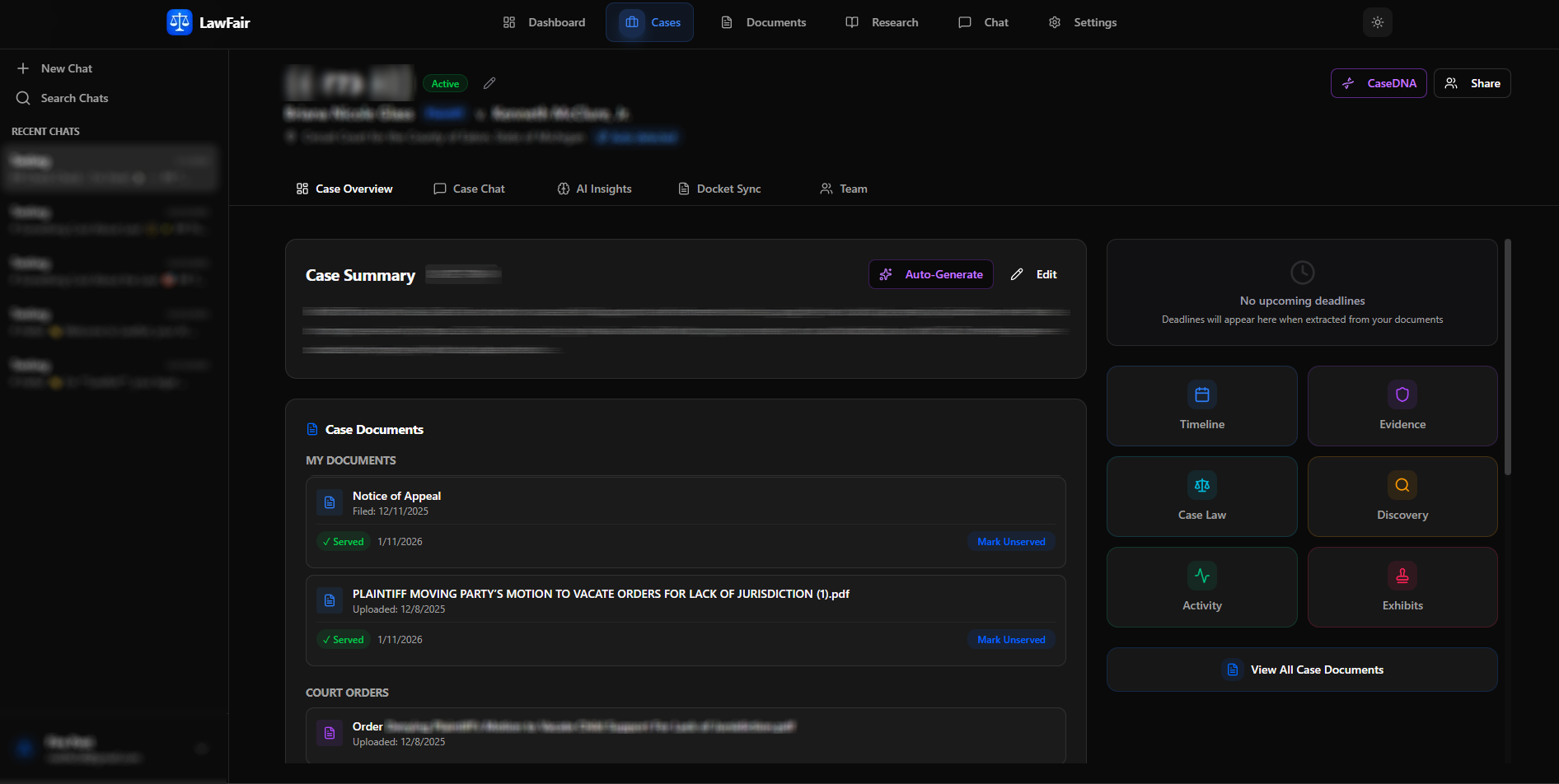Open the CaseDNA button

click(x=1379, y=83)
